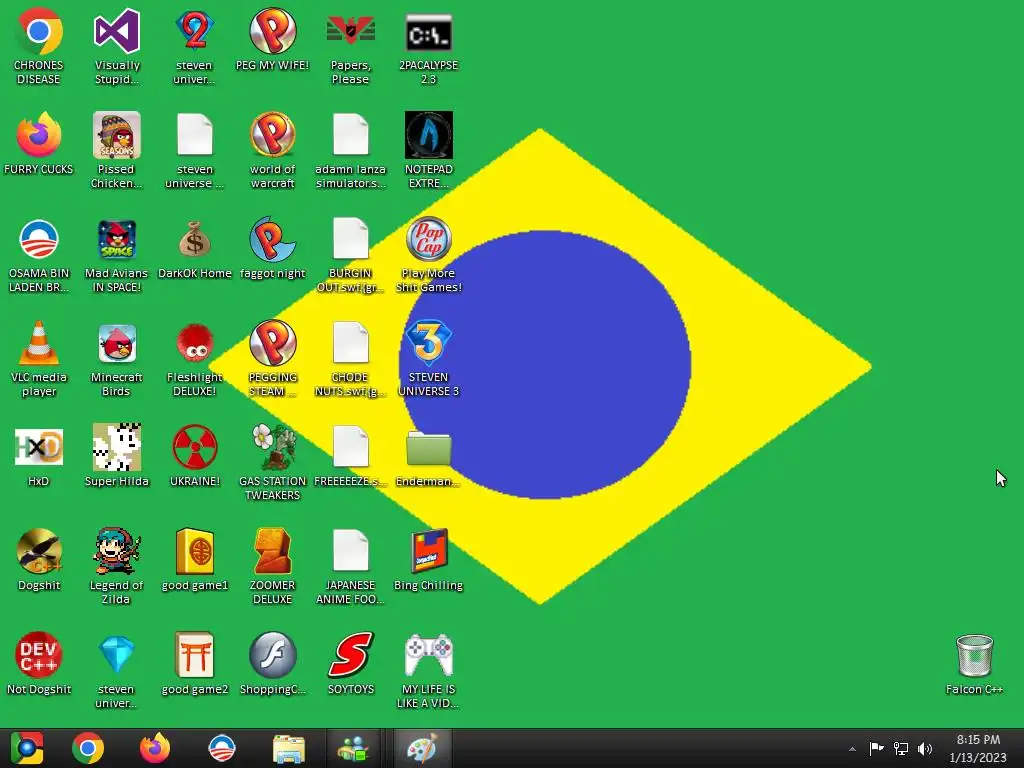This screenshot has width=1024, height=768.
Task: Select the Minecraft Birds icon
Action: coord(117,344)
